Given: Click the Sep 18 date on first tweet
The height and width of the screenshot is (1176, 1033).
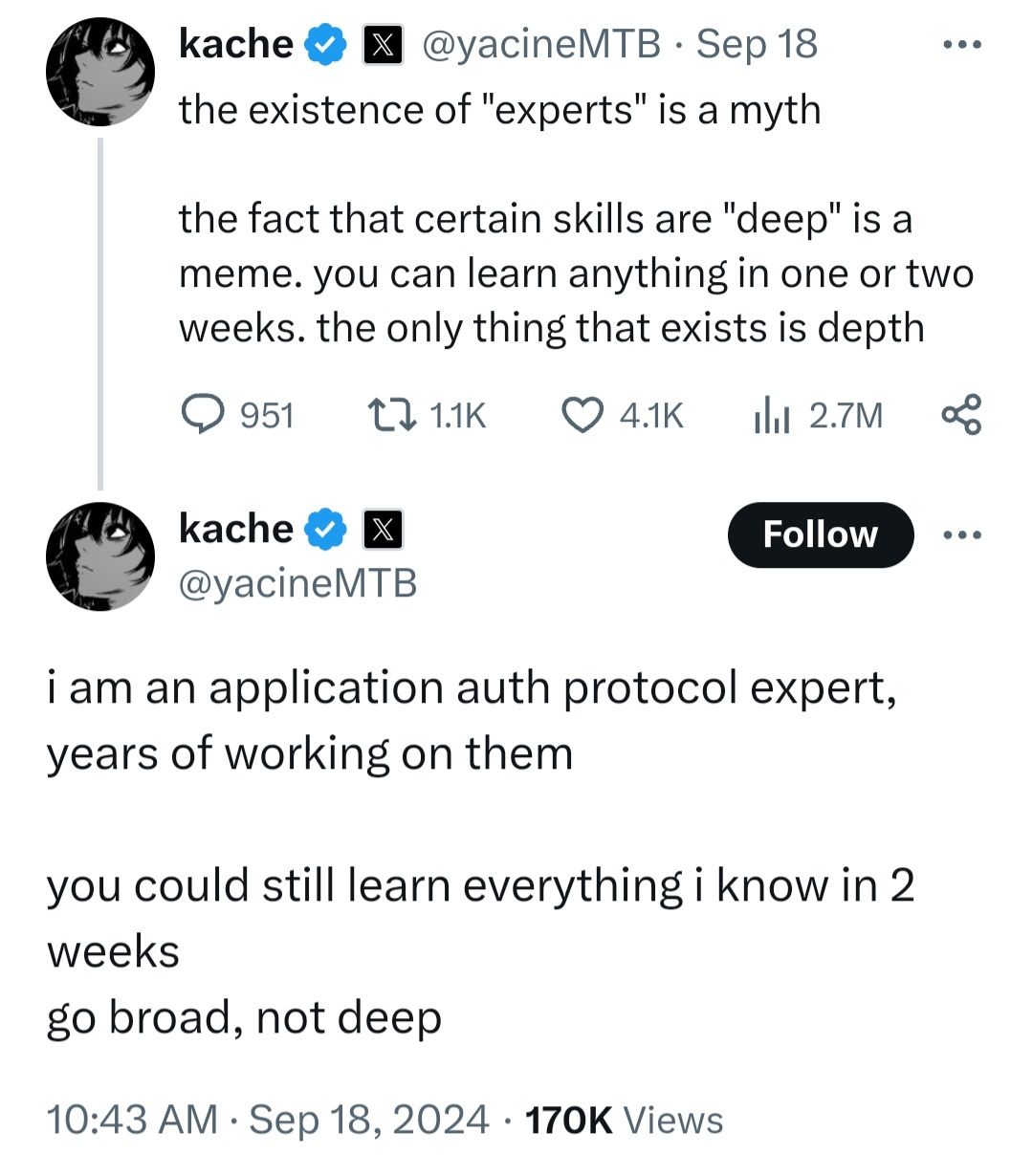Looking at the screenshot, I should pyautogui.click(x=757, y=44).
